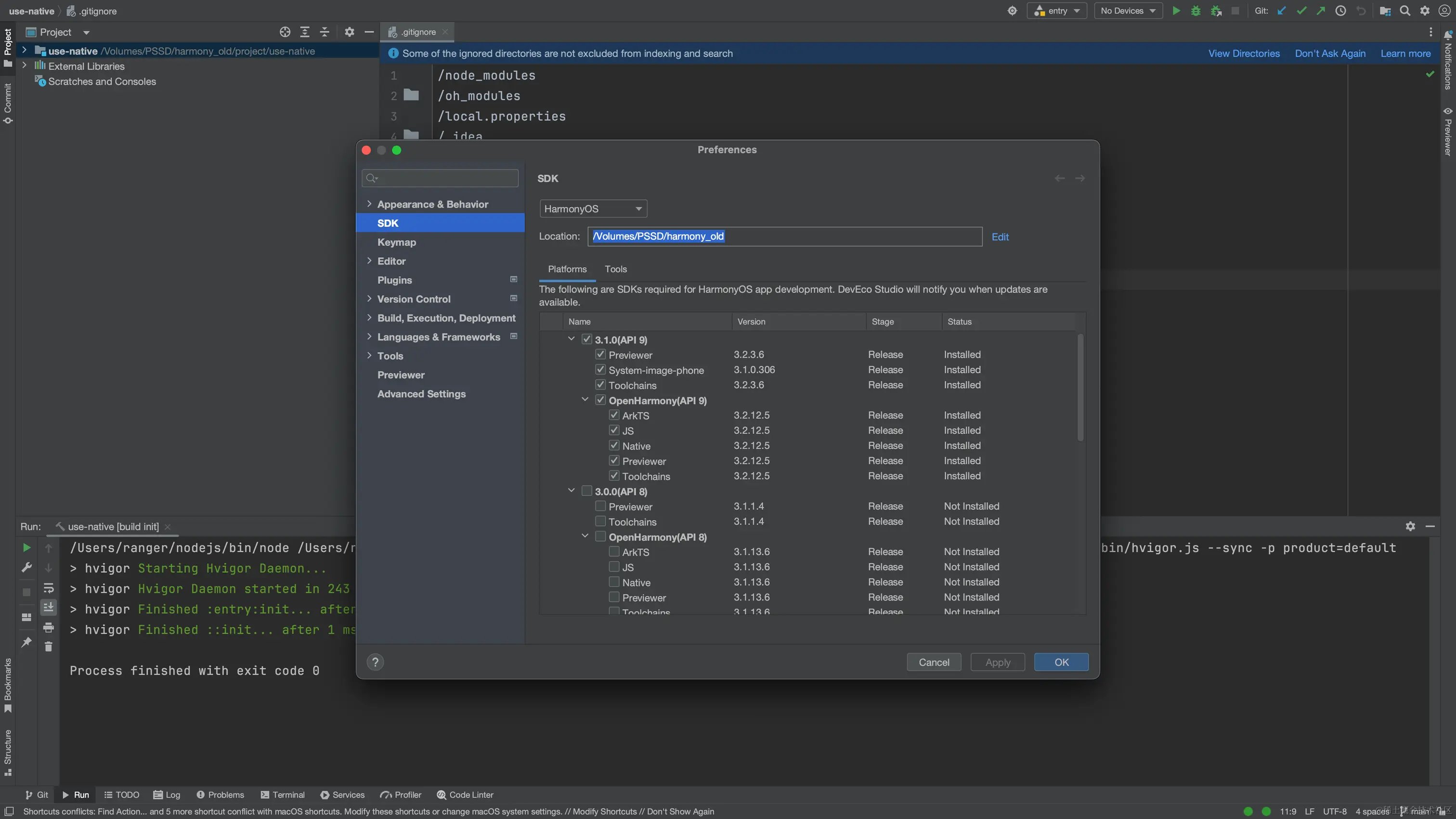Click Git push arrow icon
1456x819 pixels.
[1320, 11]
